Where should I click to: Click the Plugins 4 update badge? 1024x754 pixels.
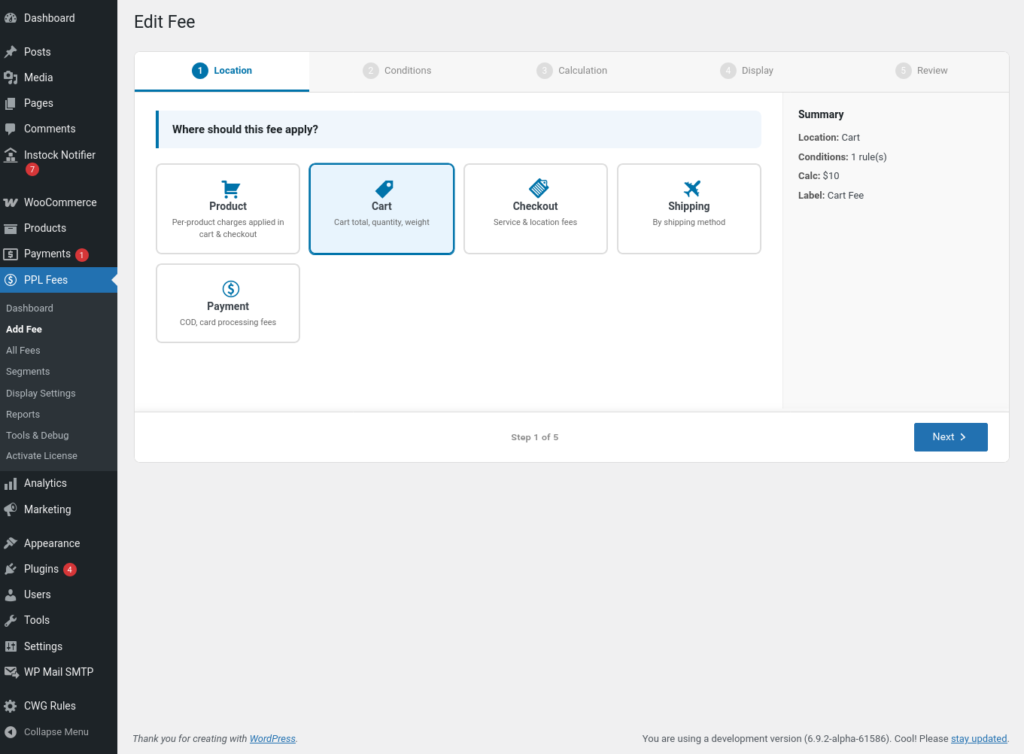70,569
